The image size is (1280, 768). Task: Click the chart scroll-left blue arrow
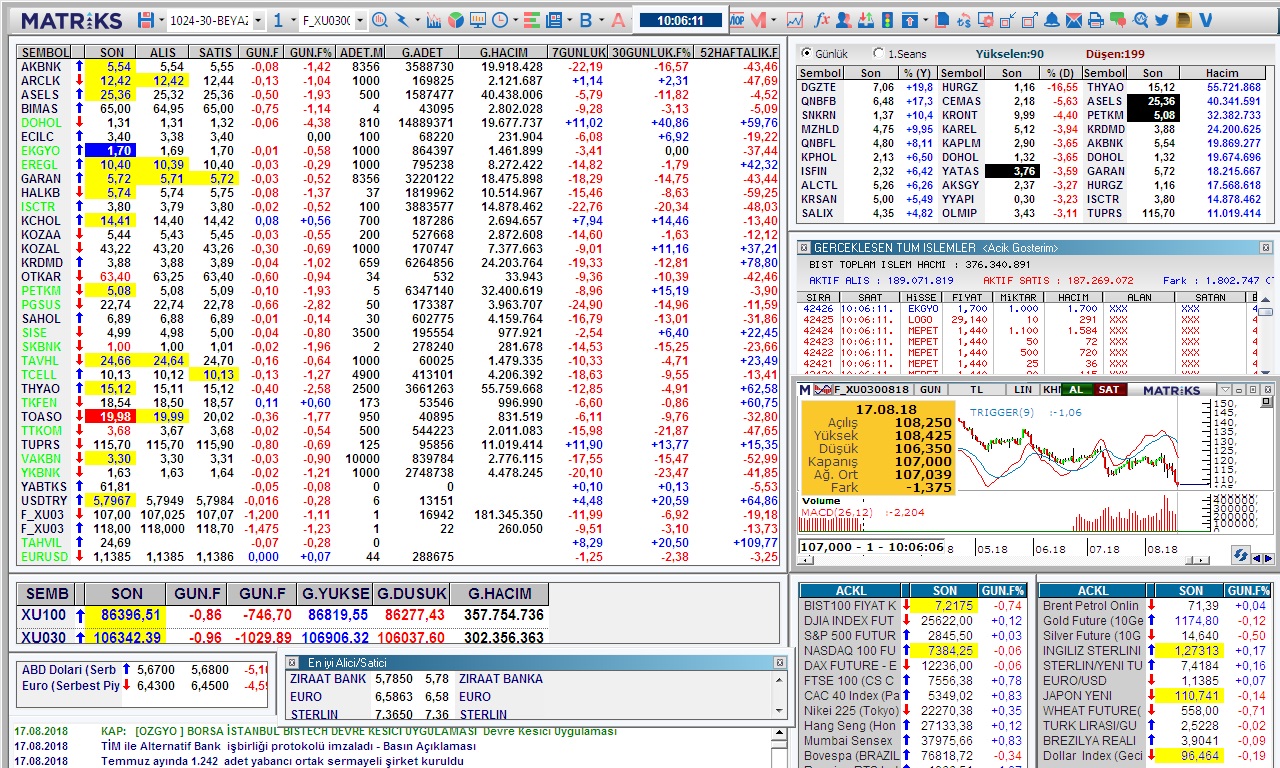point(1258,558)
